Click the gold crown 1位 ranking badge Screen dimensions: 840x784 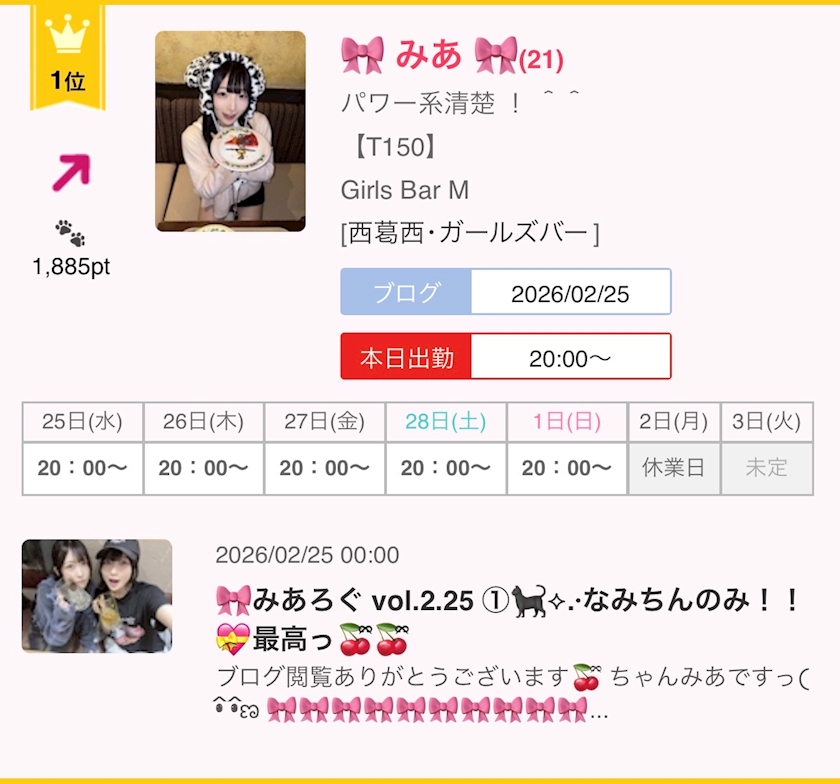pos(68,56)
